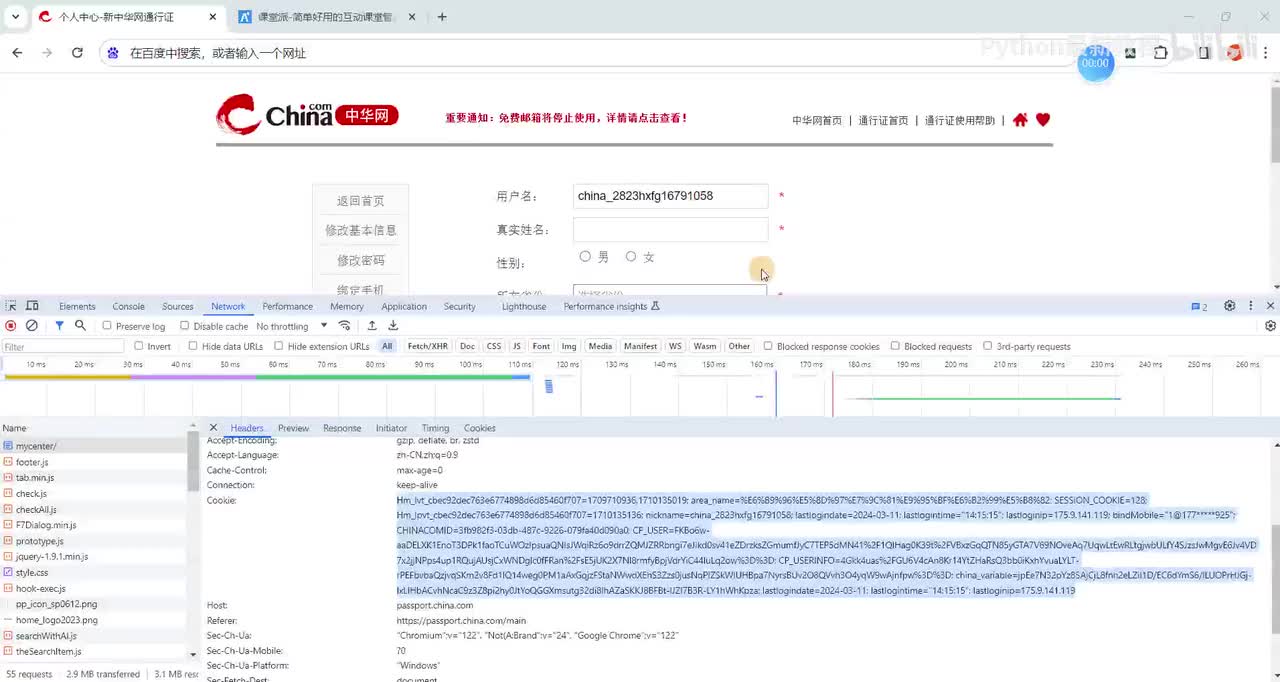Click 返回首页 in the sidebar
Viewport: 1280px width, 682px height.
coord(360,201)
